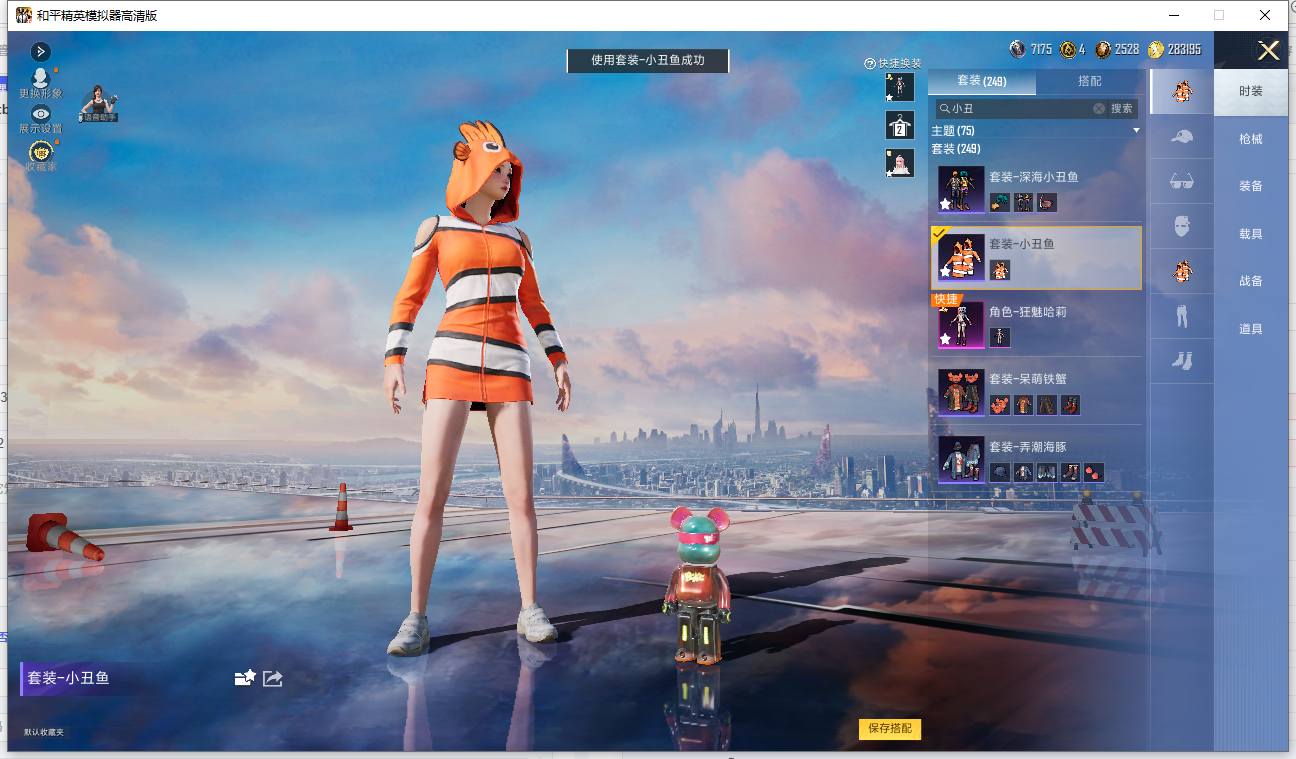Maximize the 和平精英模拟器 window
The height and width of the screenshot is (759, 1296).
[1219, 15]
